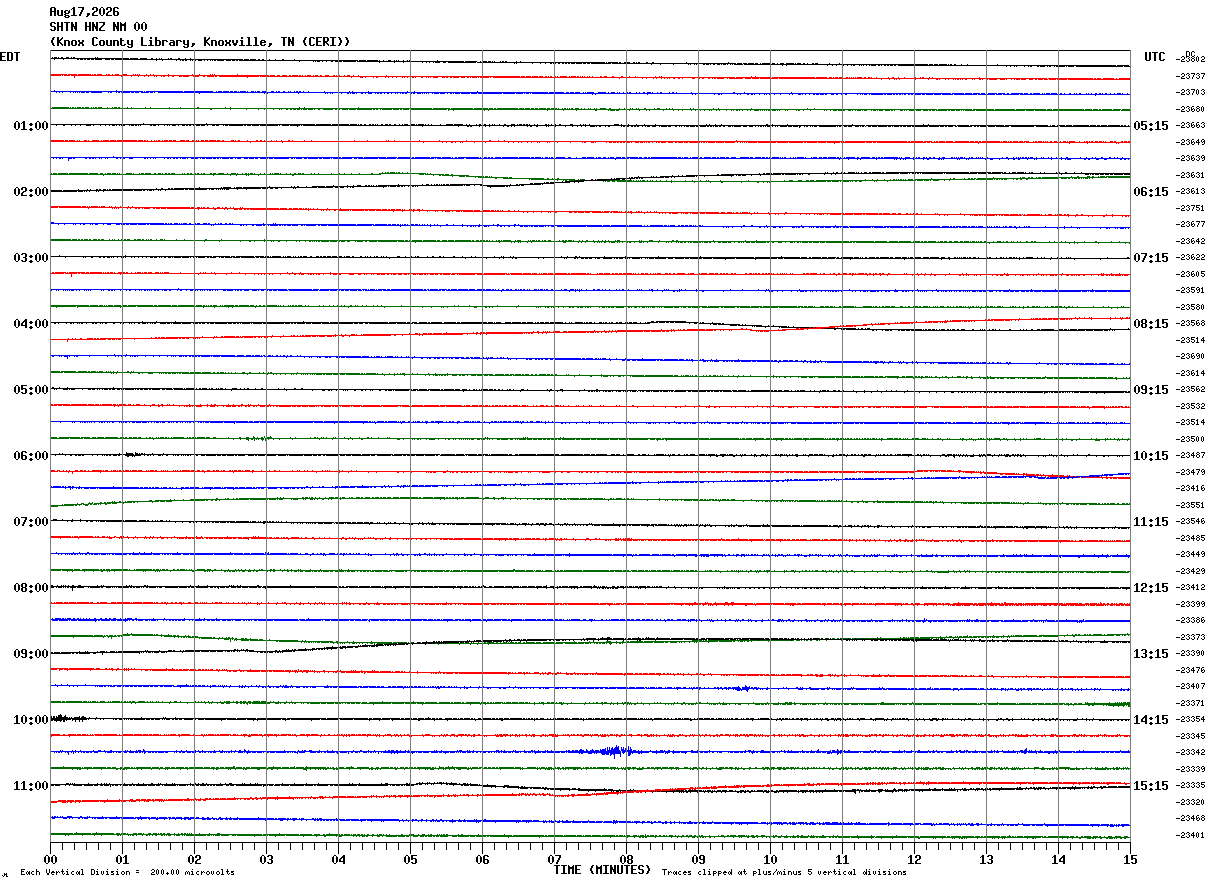Click the station code line 'SHTN HNZ NM 00'
This screenshot has width=1210, height=886.
tap(99, 27)
